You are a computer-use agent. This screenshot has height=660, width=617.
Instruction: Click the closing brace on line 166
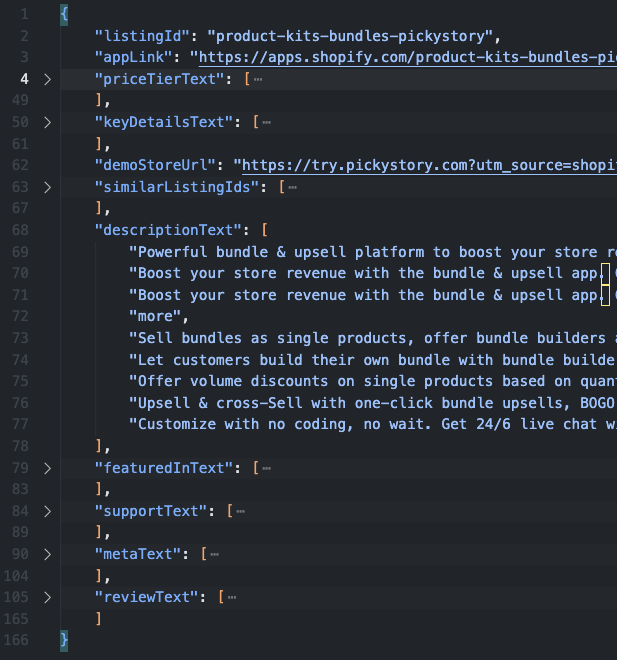(64, 640)
